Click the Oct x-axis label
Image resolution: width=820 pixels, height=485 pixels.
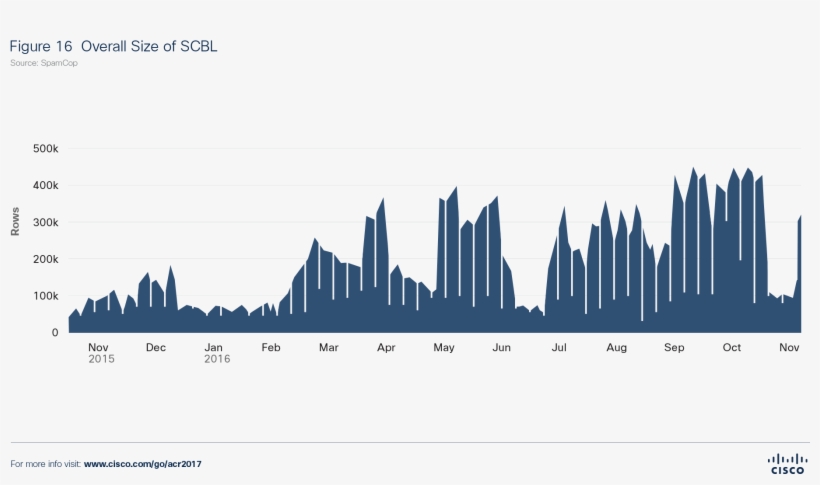pos(732,348)
